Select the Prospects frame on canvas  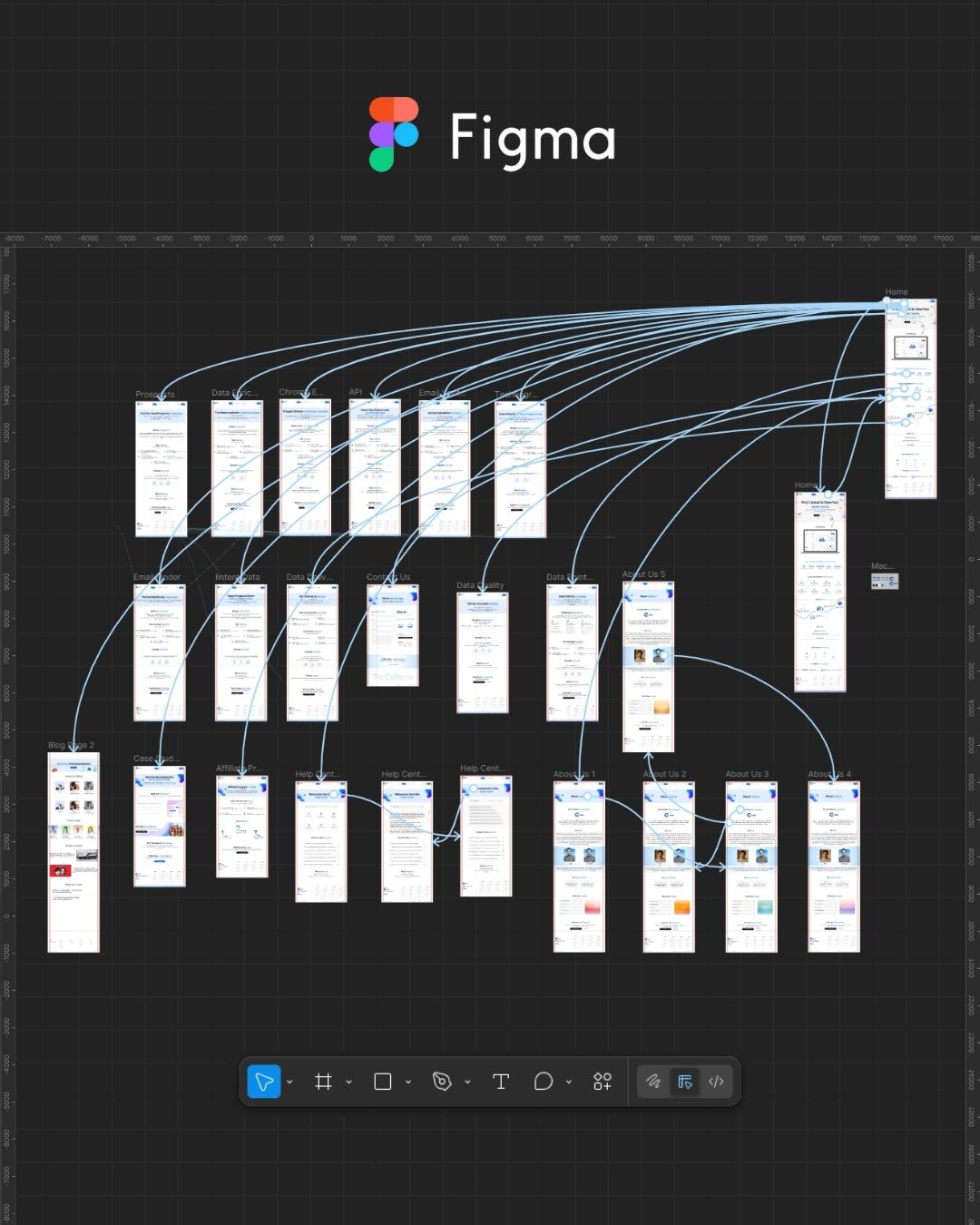[161, 469]
